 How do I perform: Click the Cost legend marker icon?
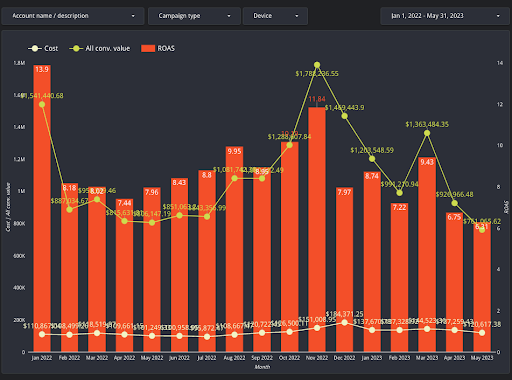(35, 48)
